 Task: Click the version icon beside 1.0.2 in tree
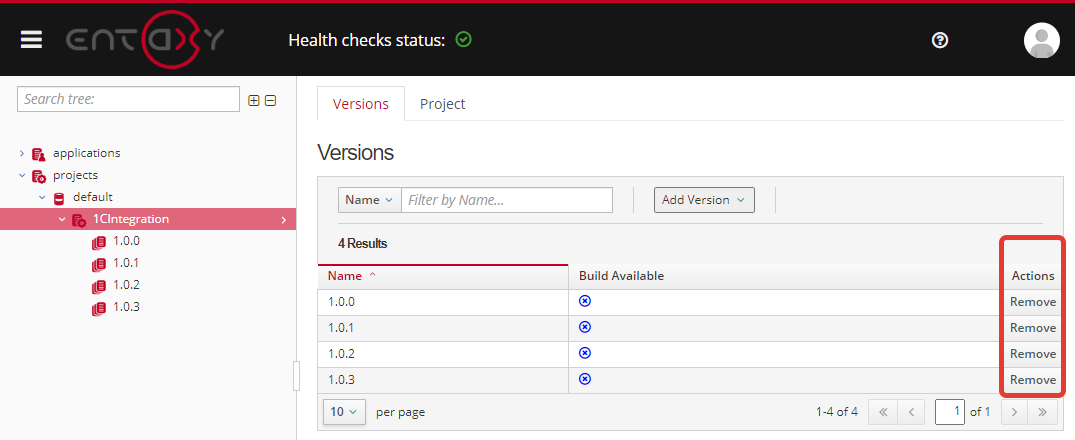99,286
